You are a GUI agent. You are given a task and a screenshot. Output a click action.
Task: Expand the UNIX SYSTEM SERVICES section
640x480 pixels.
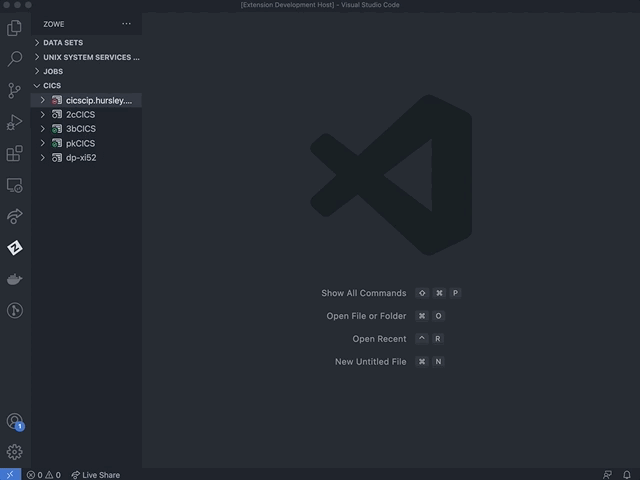point(91,57)
